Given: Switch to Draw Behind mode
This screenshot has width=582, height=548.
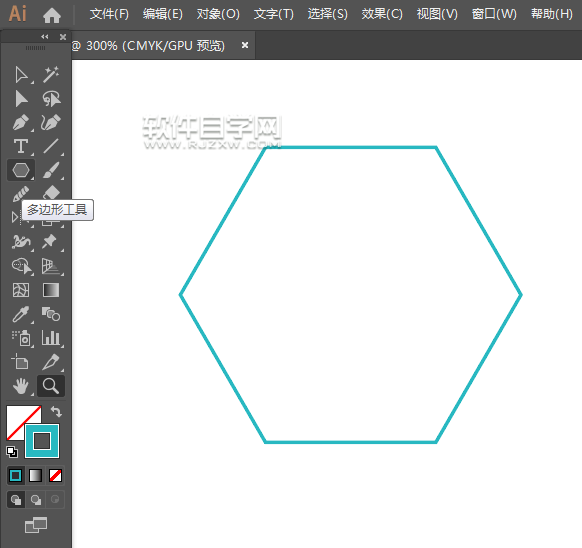Looking at the screenshot, I should (36, 500).
